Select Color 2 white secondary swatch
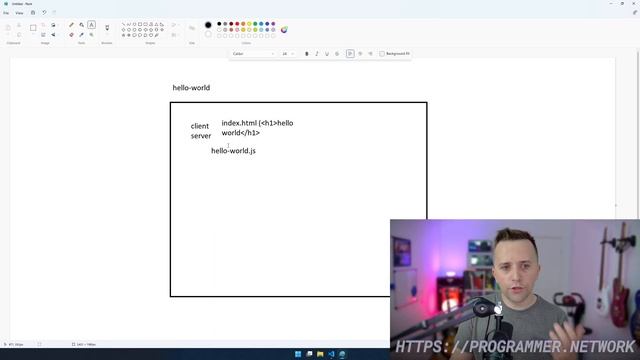640x360 pixels. (x=208, y=35)
